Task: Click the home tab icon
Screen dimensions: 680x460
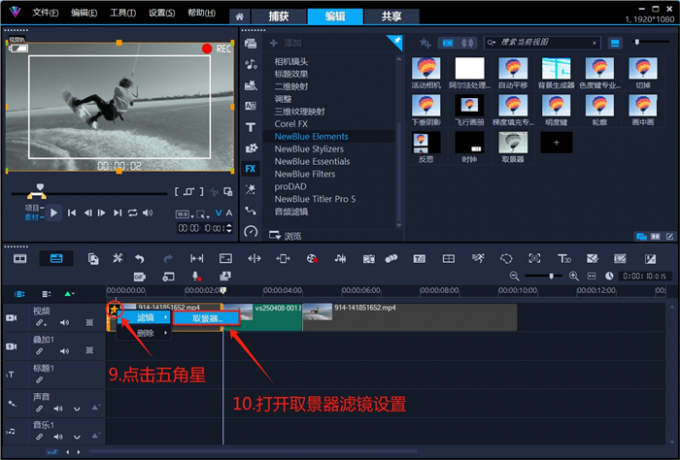Action: (239, 16)
